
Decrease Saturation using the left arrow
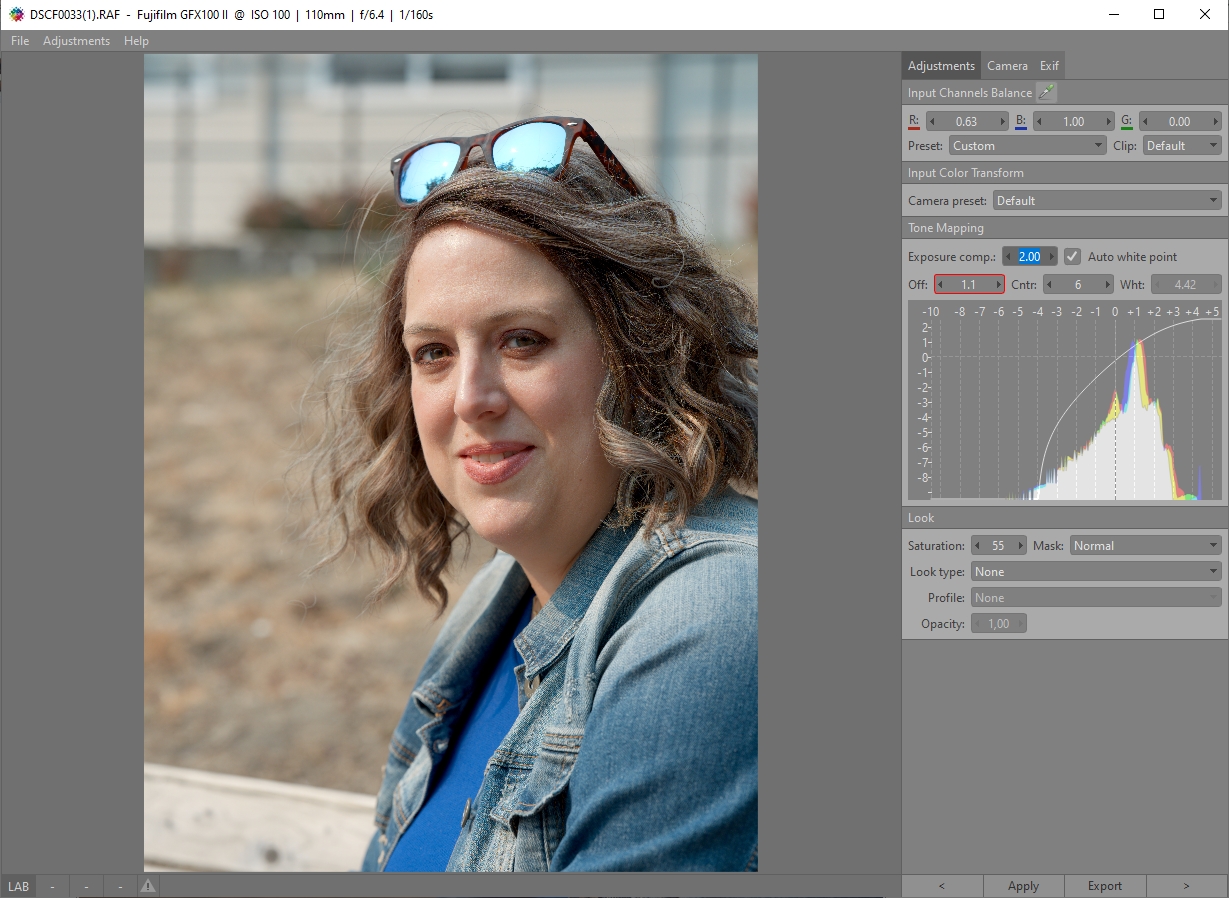tap(977, 546)
